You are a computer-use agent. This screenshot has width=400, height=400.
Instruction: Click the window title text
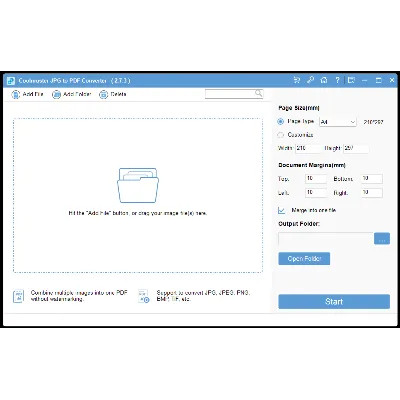click(x=74, y=81)
